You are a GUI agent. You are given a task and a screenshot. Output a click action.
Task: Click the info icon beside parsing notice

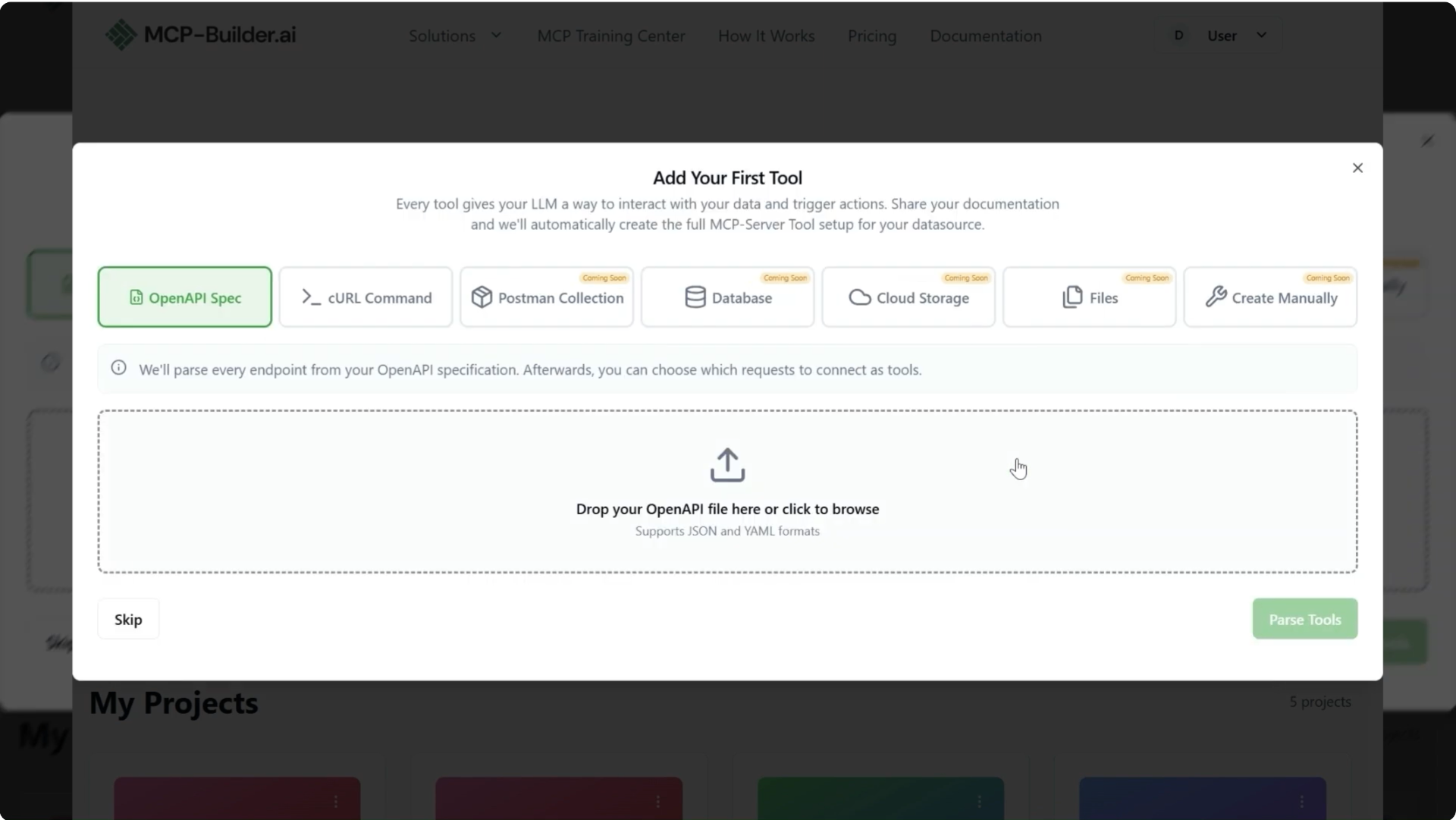point(118,368)
